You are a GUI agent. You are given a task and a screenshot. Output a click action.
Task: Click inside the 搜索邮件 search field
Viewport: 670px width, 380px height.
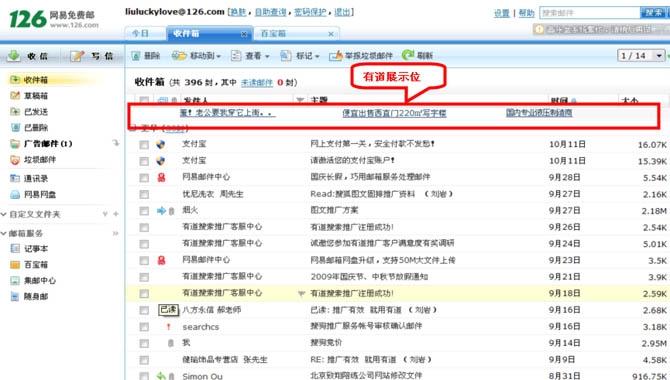(x=590, y=13)
